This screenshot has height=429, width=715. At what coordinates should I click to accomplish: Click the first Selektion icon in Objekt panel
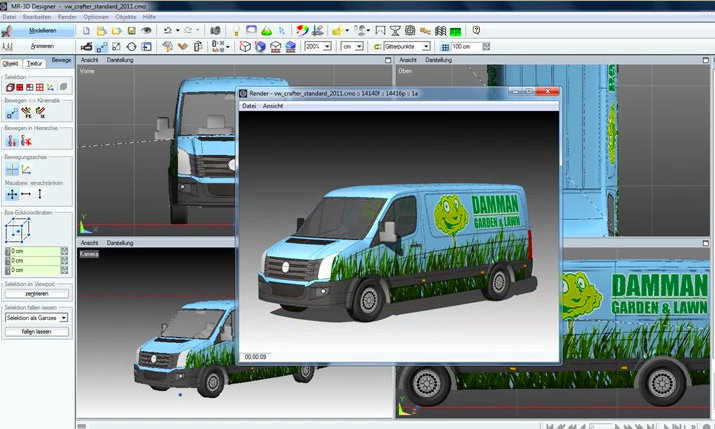tap(10, 87)
